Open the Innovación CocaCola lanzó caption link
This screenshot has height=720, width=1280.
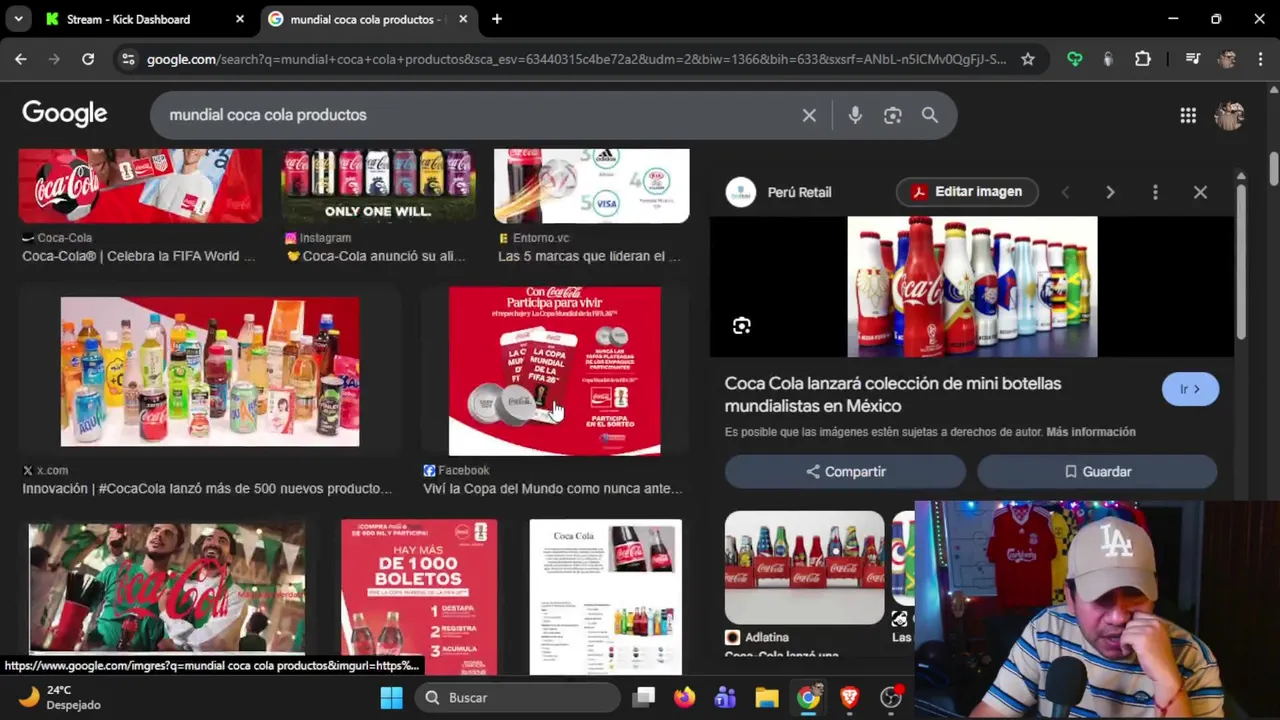(207, 489)
